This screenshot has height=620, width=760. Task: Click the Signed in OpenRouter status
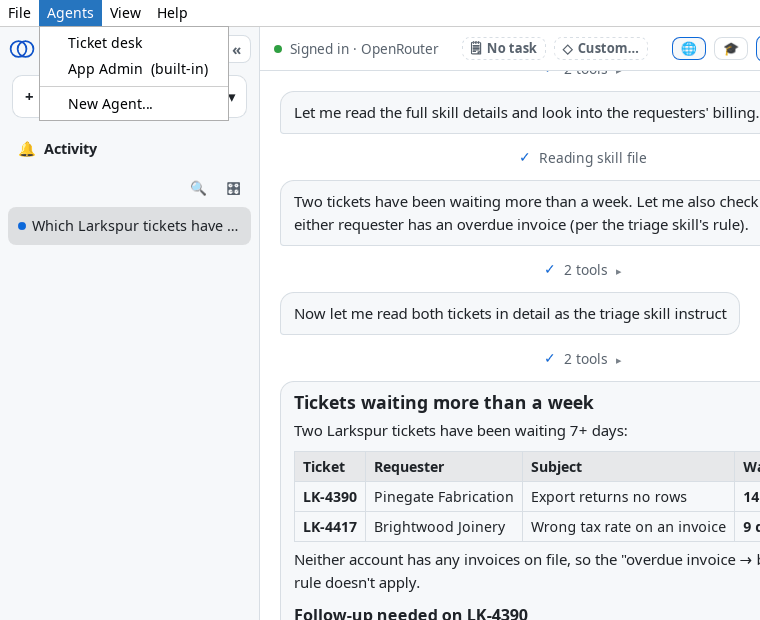click(356, 49)
